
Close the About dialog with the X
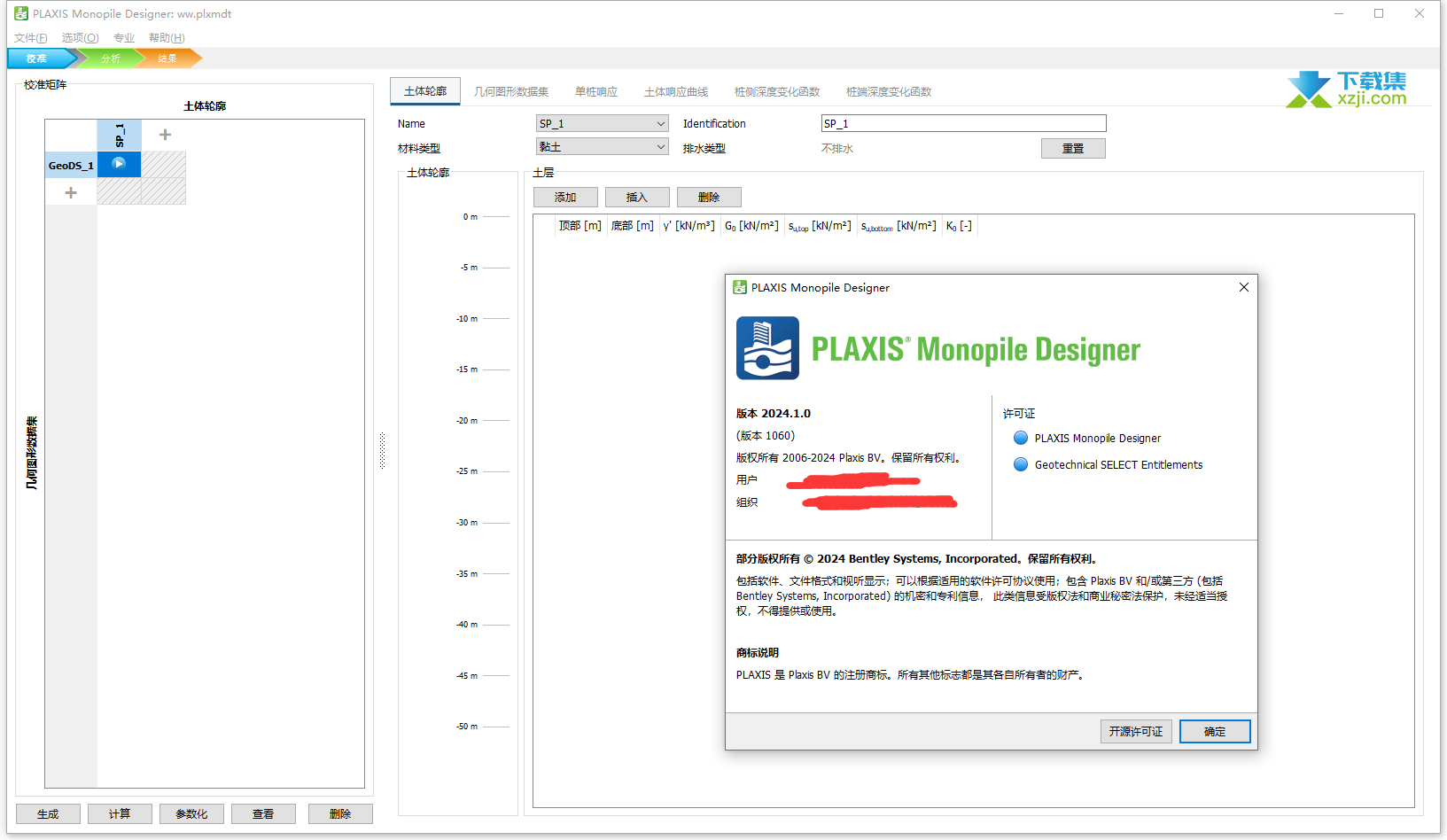pos(1244,287)
